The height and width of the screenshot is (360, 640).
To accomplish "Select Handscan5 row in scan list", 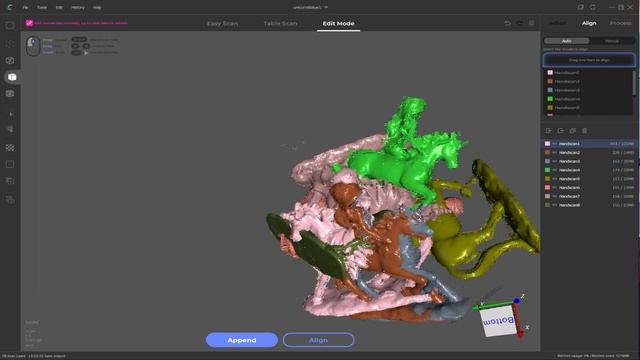I will click(589, 179).
